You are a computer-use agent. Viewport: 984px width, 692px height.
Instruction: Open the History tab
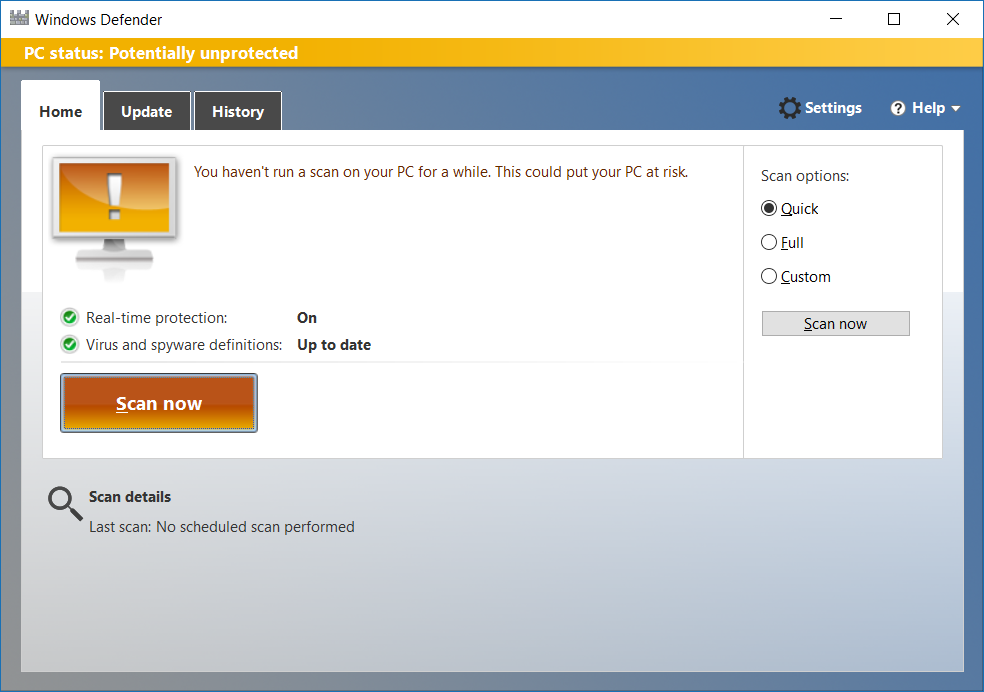pyautogui.click(x=238, y=111)
